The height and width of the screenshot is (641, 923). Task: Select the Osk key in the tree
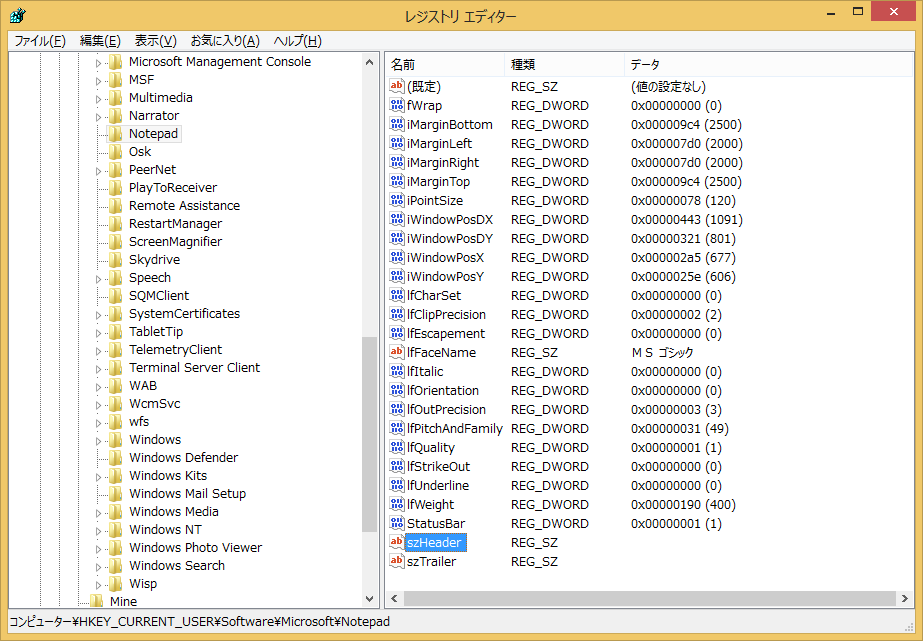(140, 151)
